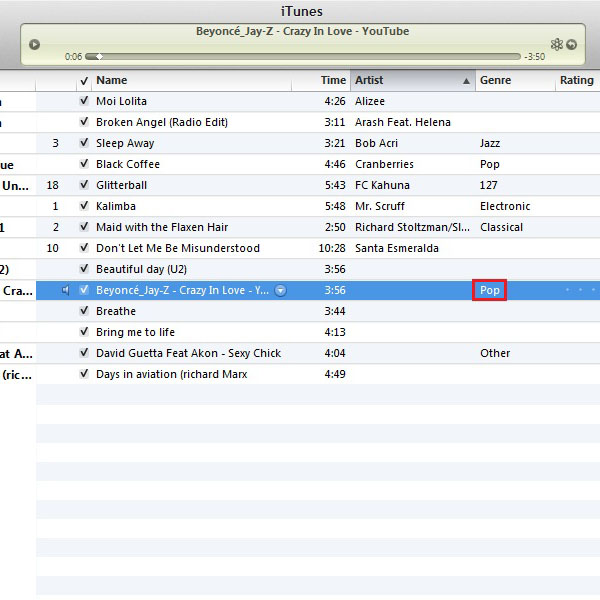Screen dimensions: 600x600
Task: Select the song Breathe
Action: pyautogui.click(x=116, y=311)
